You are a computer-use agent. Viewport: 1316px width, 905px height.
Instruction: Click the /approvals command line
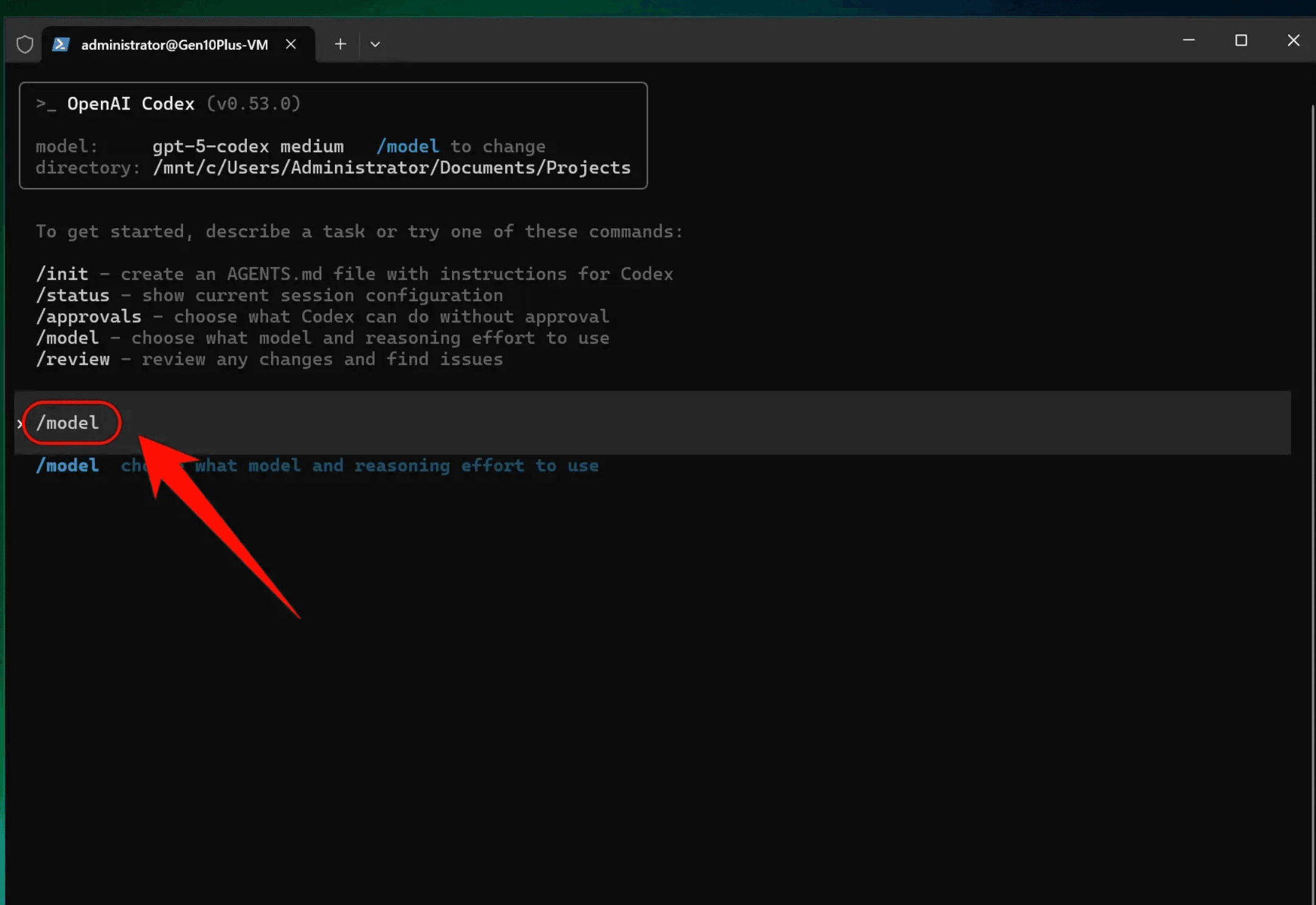(322, 317)
